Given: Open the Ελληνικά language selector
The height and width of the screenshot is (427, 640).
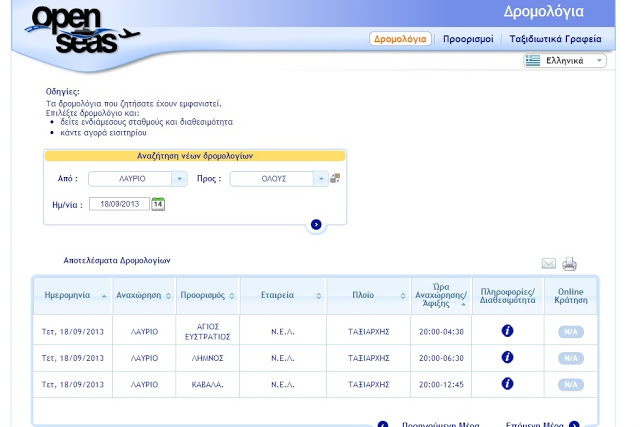Looking at the screenshot, I should tap(565, 61).
